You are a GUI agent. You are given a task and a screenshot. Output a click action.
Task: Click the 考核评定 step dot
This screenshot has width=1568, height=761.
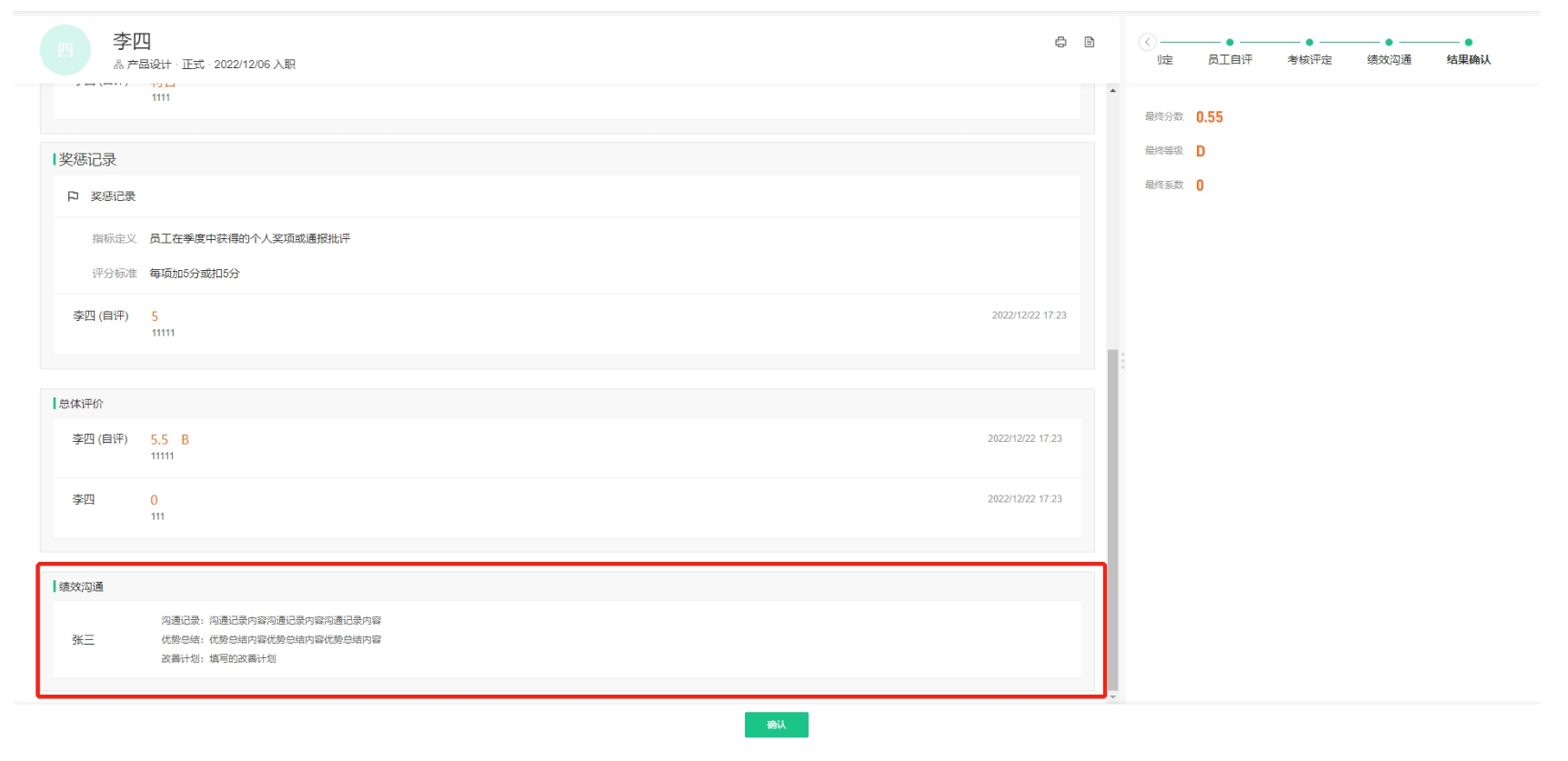(x=1309, y=42)
